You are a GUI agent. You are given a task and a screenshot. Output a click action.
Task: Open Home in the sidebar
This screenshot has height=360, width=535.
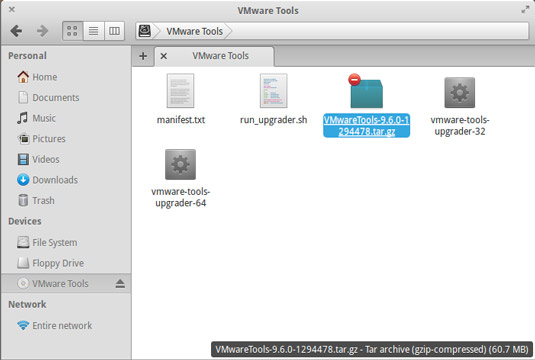coord(66,77)
